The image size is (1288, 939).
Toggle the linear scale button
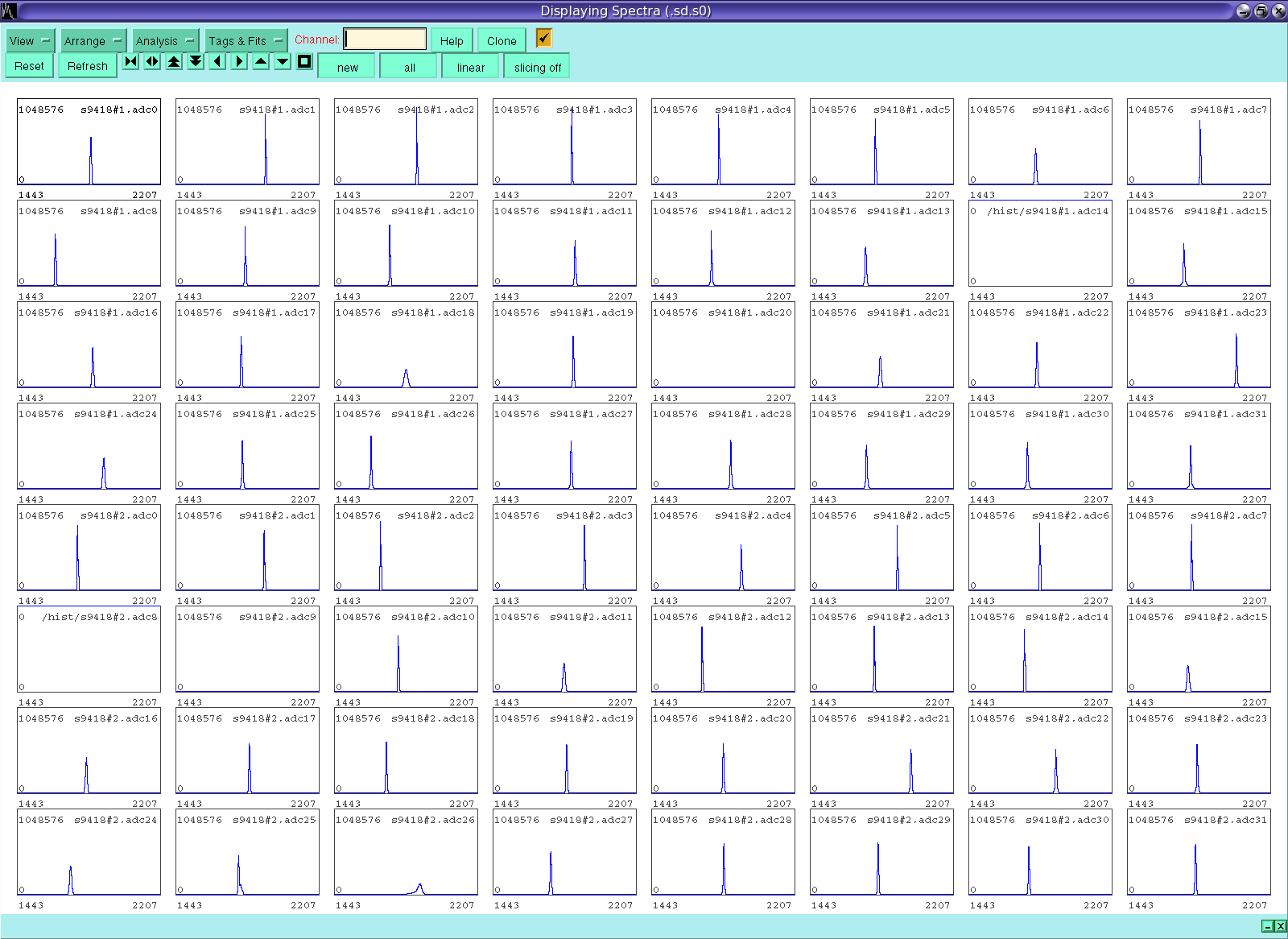pos(471,67)
